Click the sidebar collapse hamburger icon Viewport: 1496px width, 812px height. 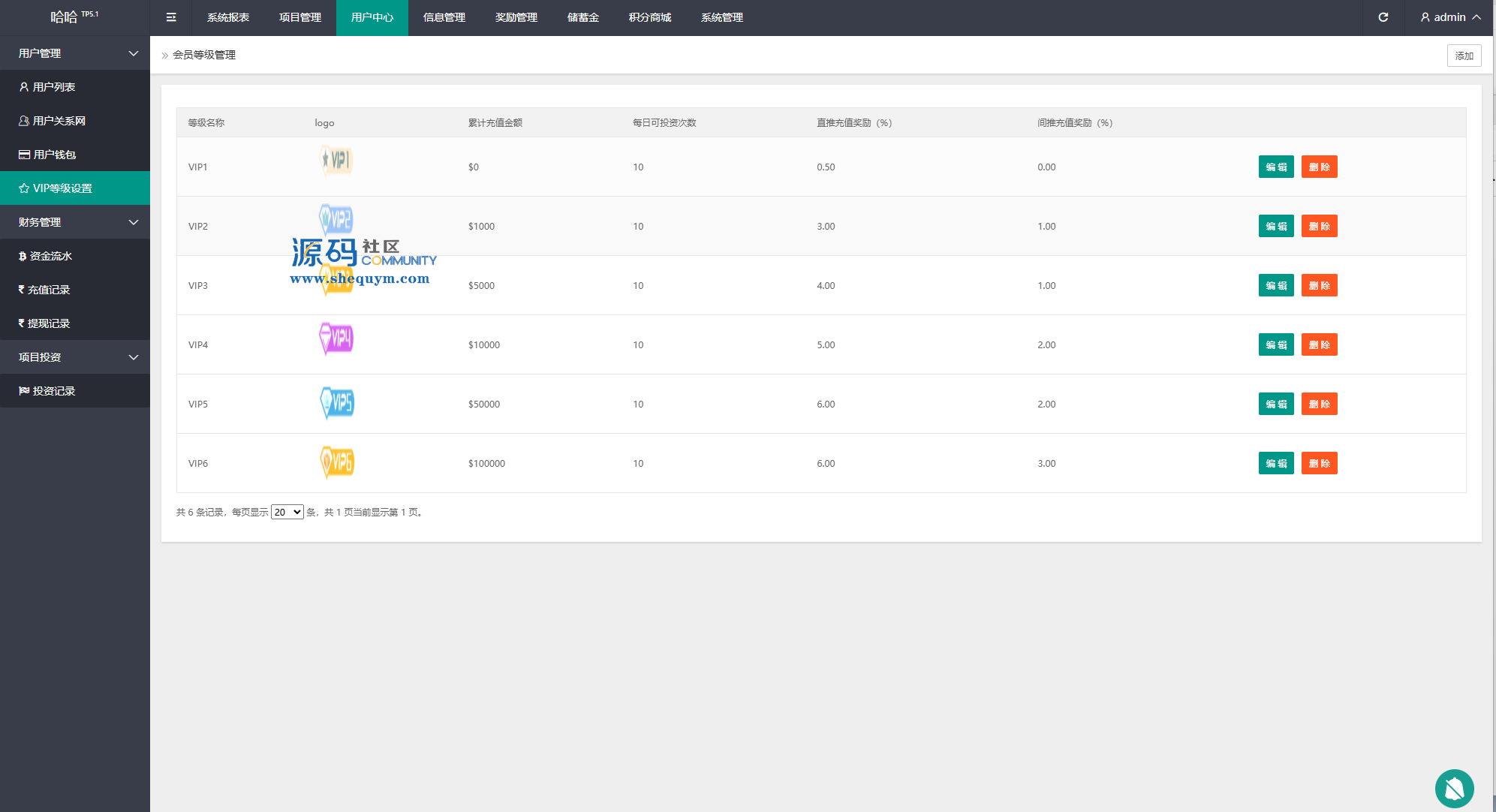coord(171,17)
